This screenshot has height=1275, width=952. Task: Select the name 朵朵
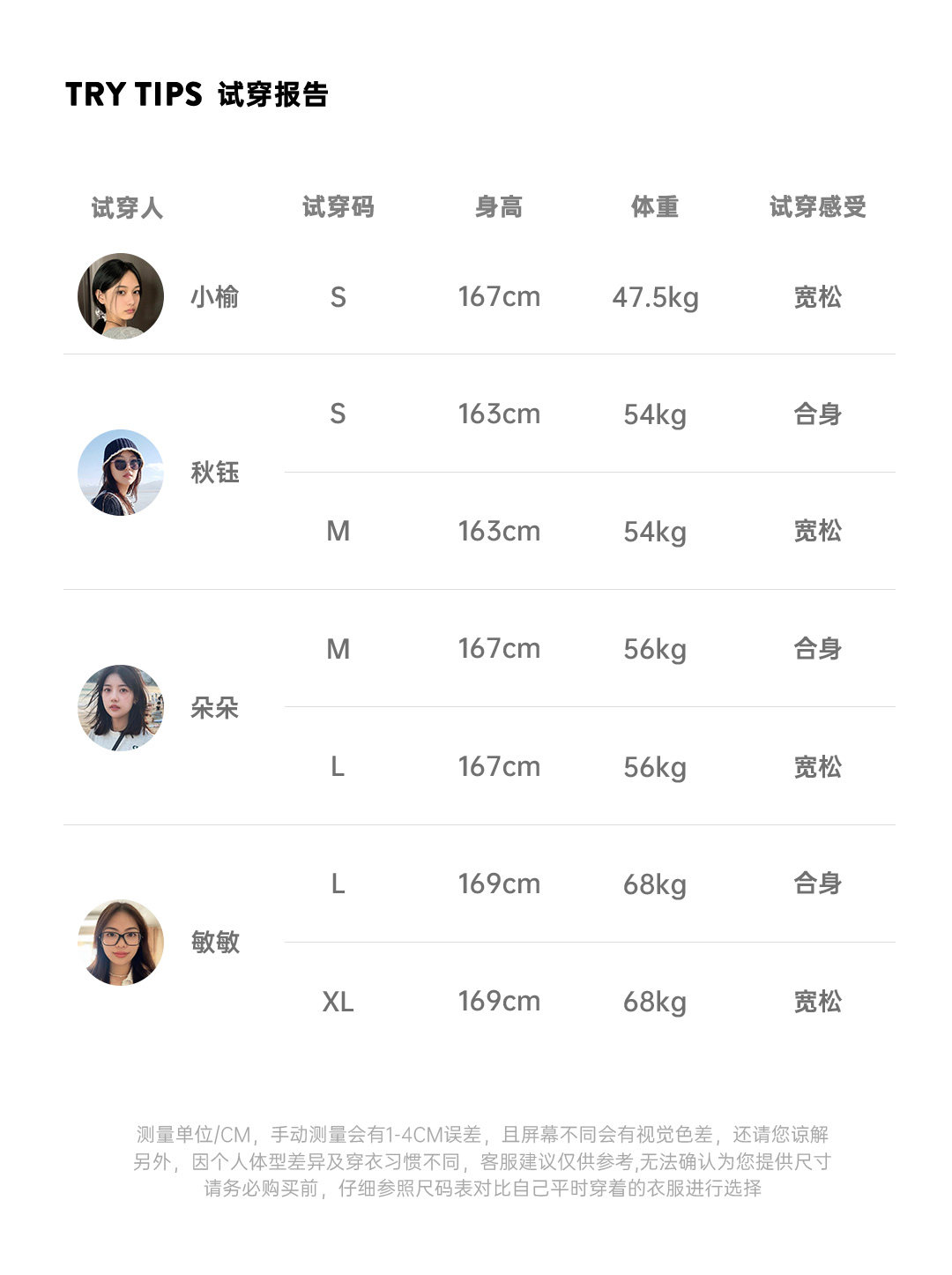215,708
